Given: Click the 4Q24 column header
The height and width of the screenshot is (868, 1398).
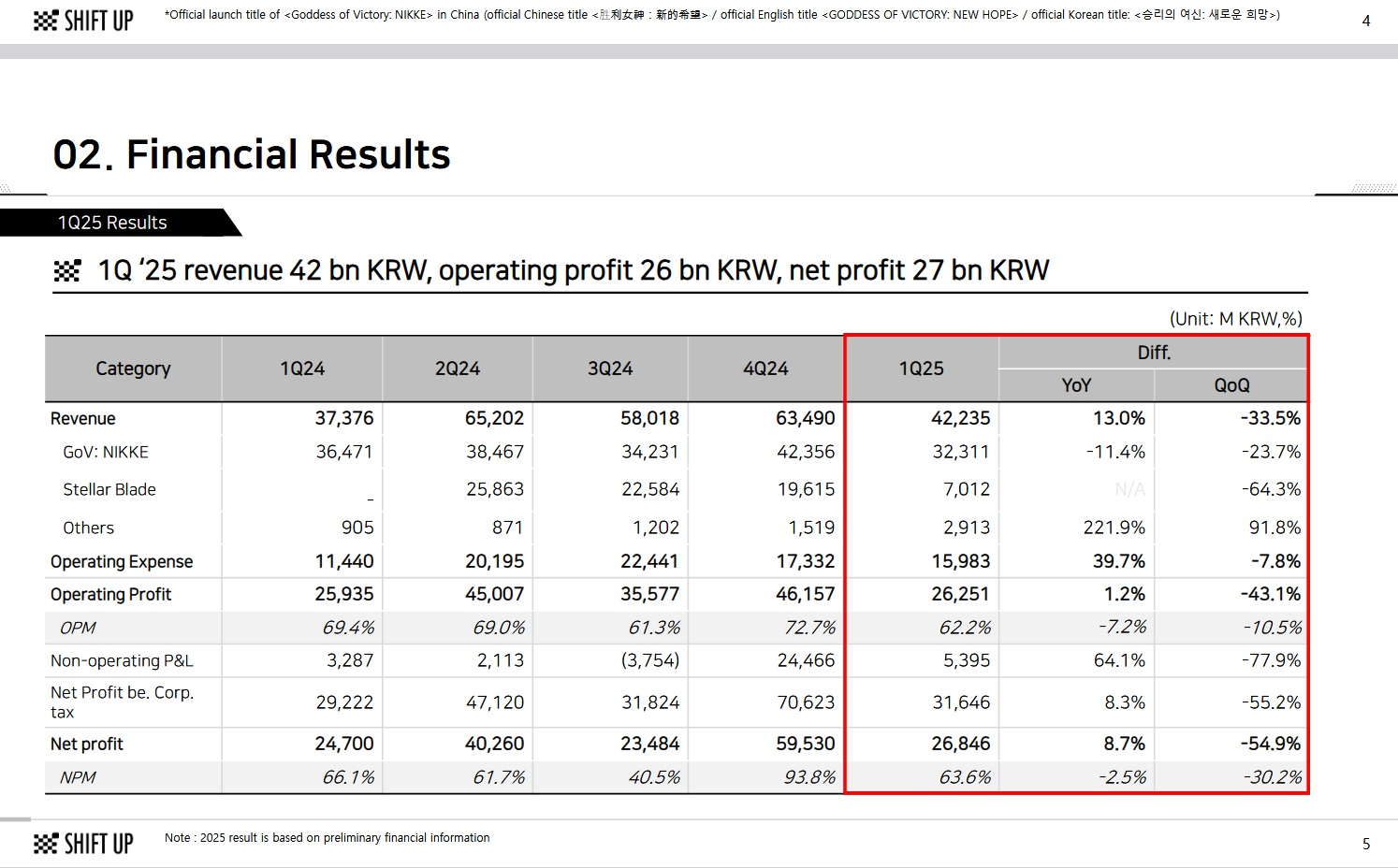Looking at the screenshot, I should 765,369.
